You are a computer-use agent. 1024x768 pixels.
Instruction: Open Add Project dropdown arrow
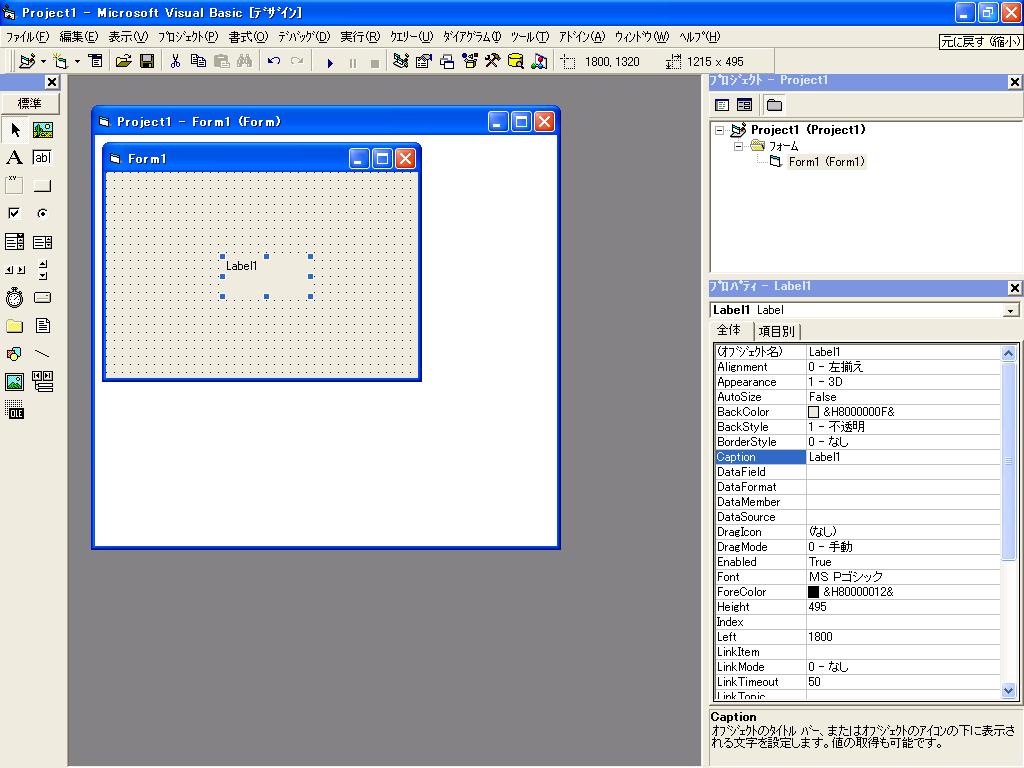tap(43, 61)
